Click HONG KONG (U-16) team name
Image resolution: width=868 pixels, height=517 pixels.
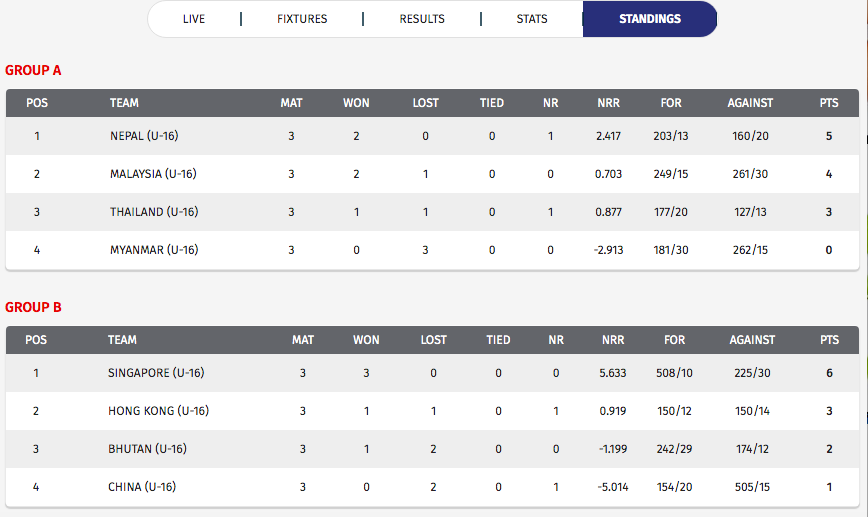coord(158,411)
